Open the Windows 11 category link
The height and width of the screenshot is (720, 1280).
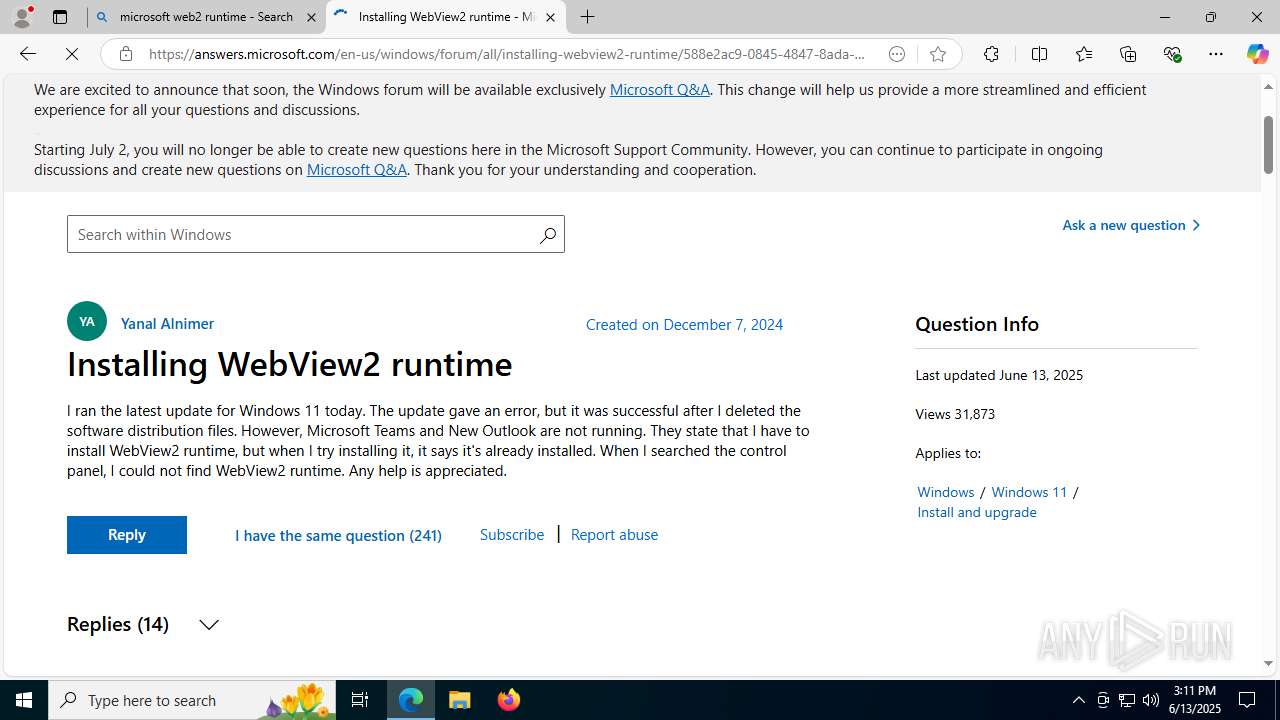tap(1029, 491)
